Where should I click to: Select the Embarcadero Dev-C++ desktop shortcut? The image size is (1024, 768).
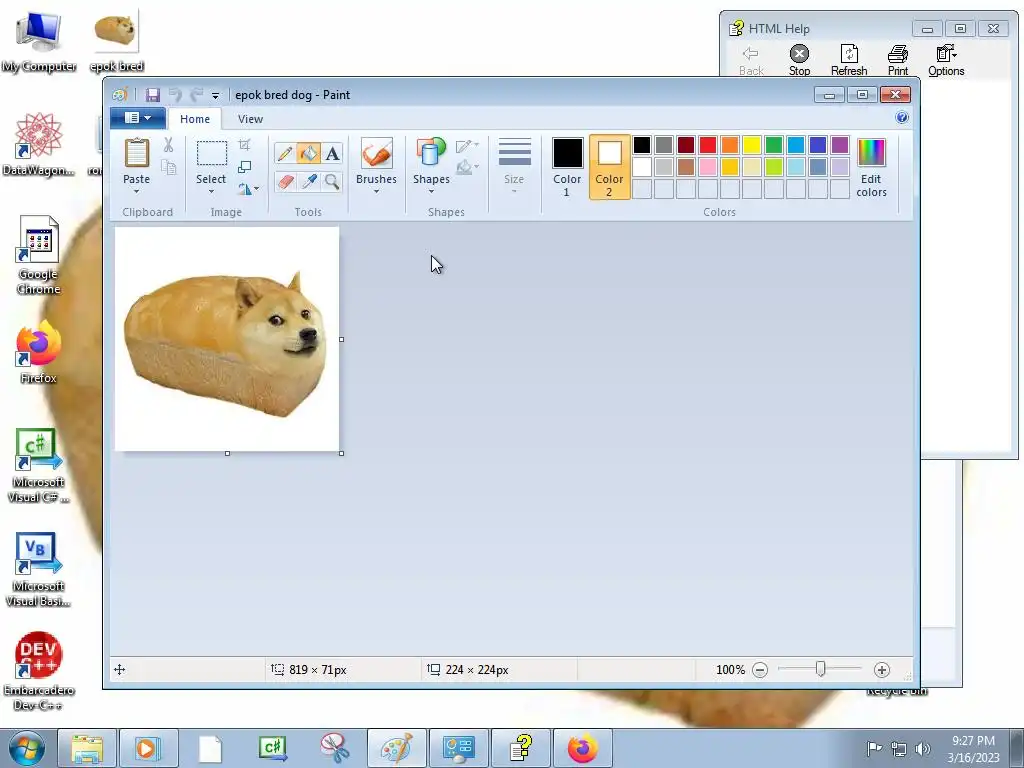(x=39, y=671)
